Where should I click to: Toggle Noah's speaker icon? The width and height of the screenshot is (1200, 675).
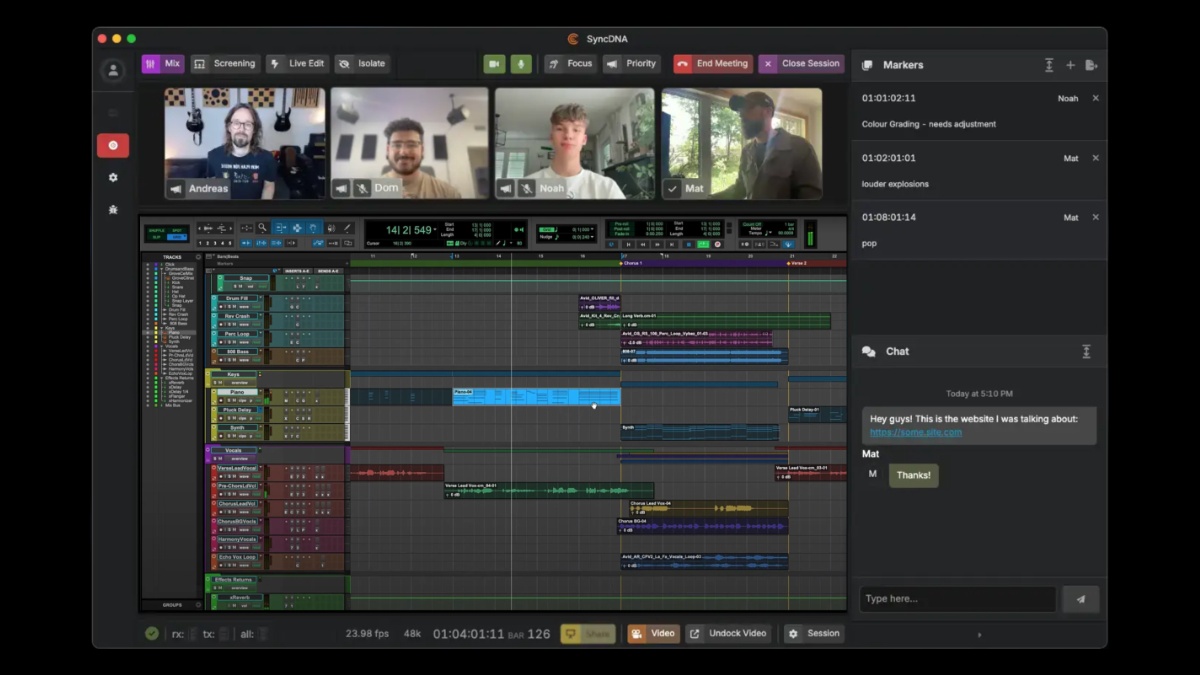(x=506, y=188)
